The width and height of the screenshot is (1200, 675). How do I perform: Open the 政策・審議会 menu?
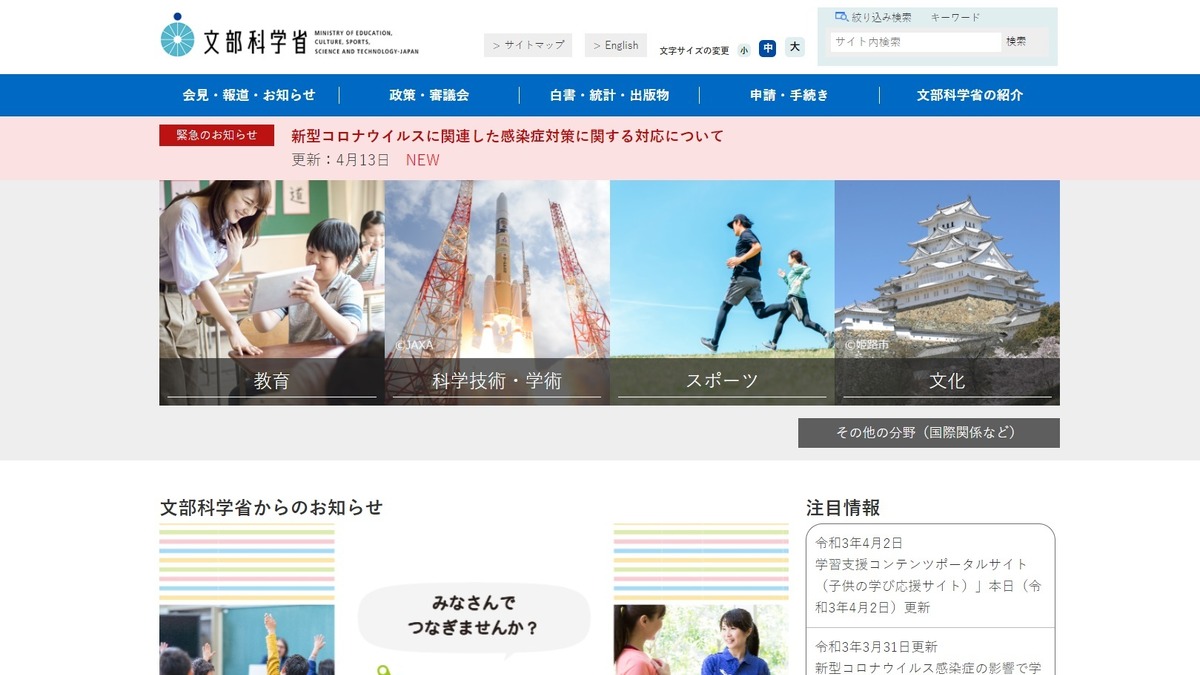pyautogui.click(x=429, y=95)
